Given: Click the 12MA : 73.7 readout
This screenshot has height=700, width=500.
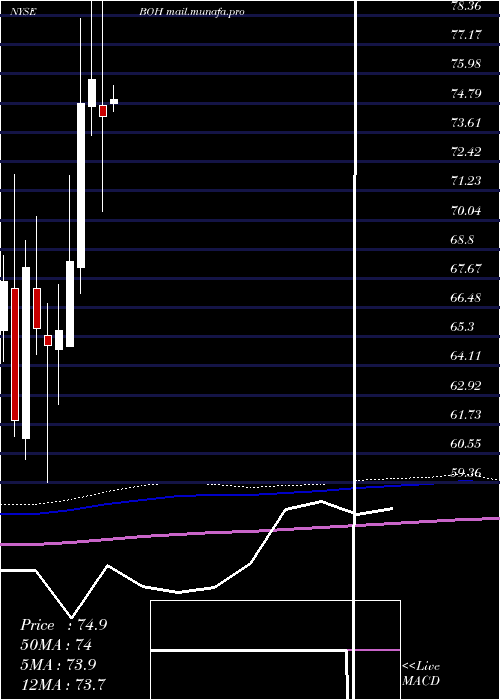Looking at the screenshot, I should (x=63, y=684).
